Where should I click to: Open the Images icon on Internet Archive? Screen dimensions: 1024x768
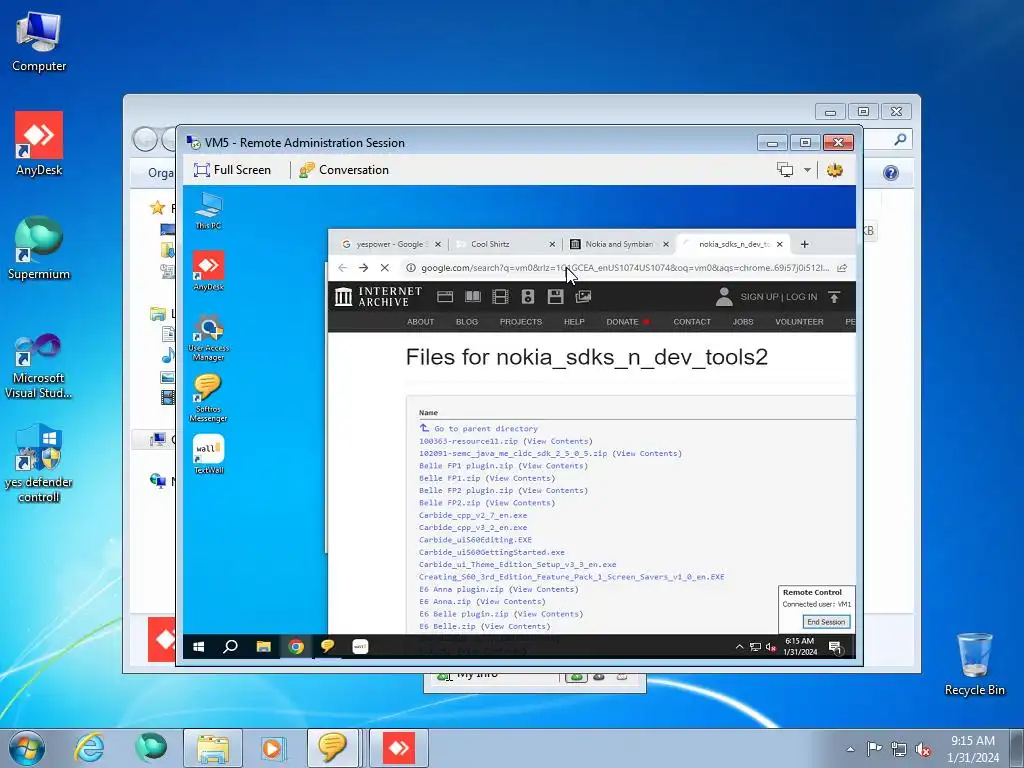tap(583, 297)
